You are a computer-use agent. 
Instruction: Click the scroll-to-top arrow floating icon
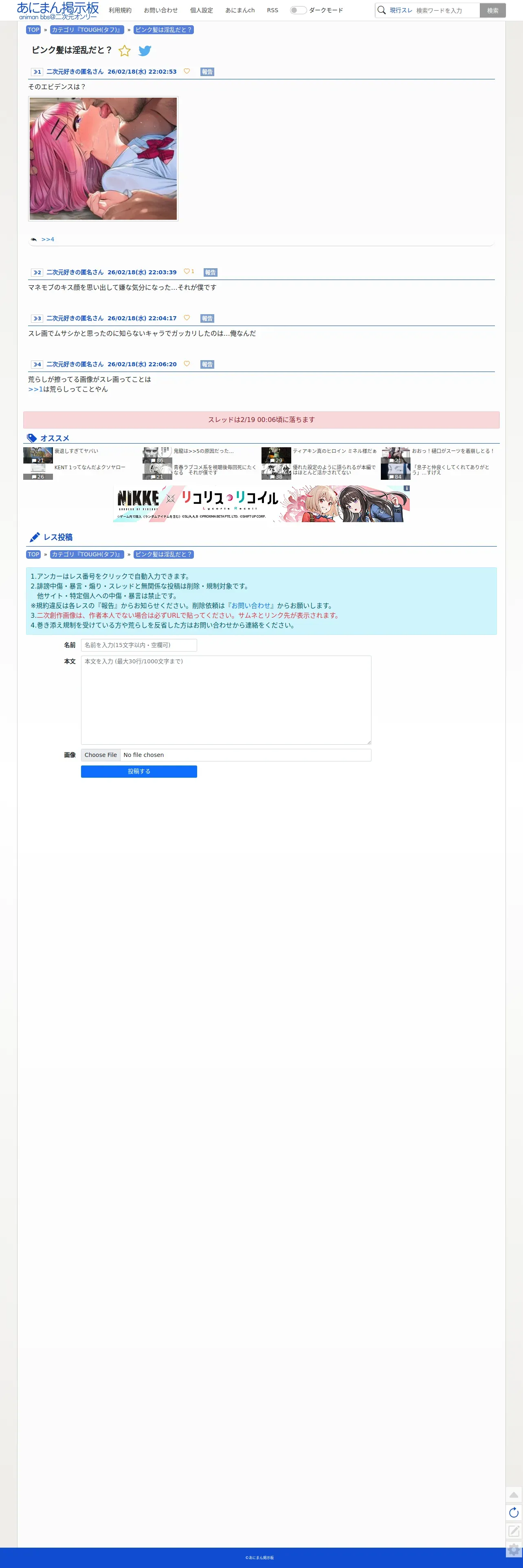tap(514, 1494)
